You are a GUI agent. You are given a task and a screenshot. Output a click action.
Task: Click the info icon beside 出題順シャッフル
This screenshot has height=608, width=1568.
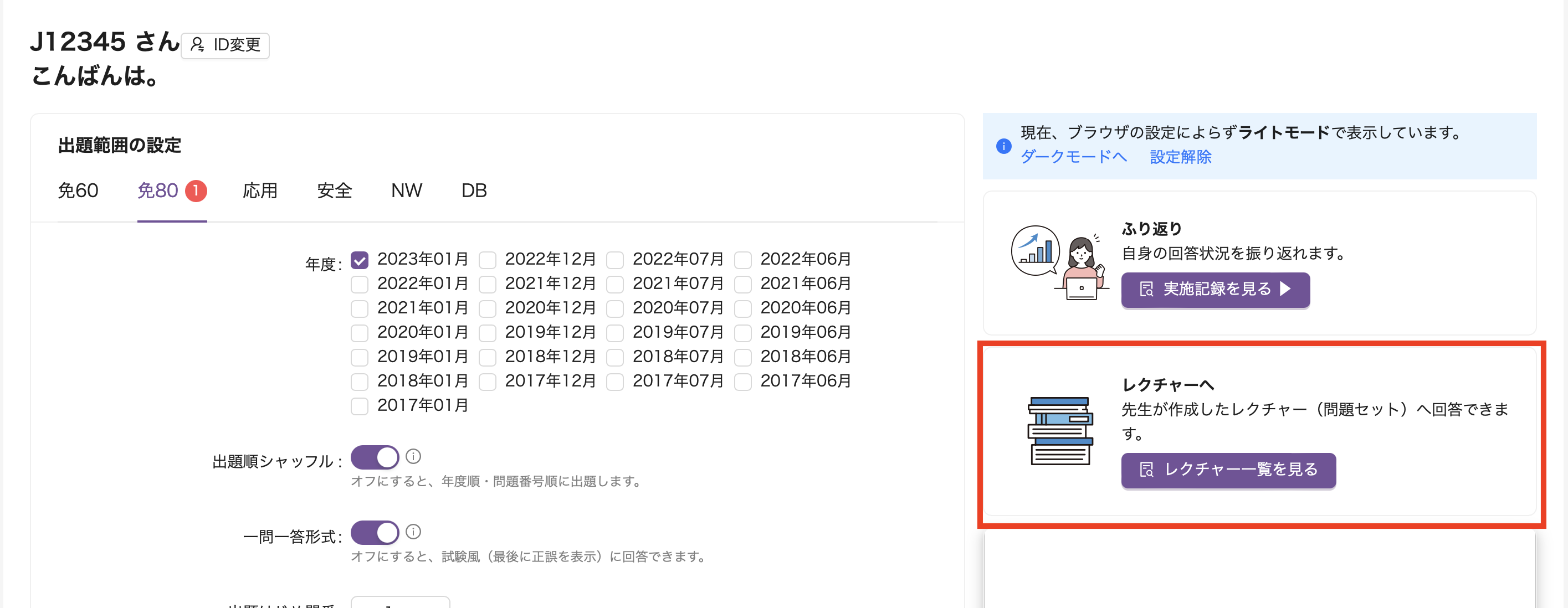[413, 456]
